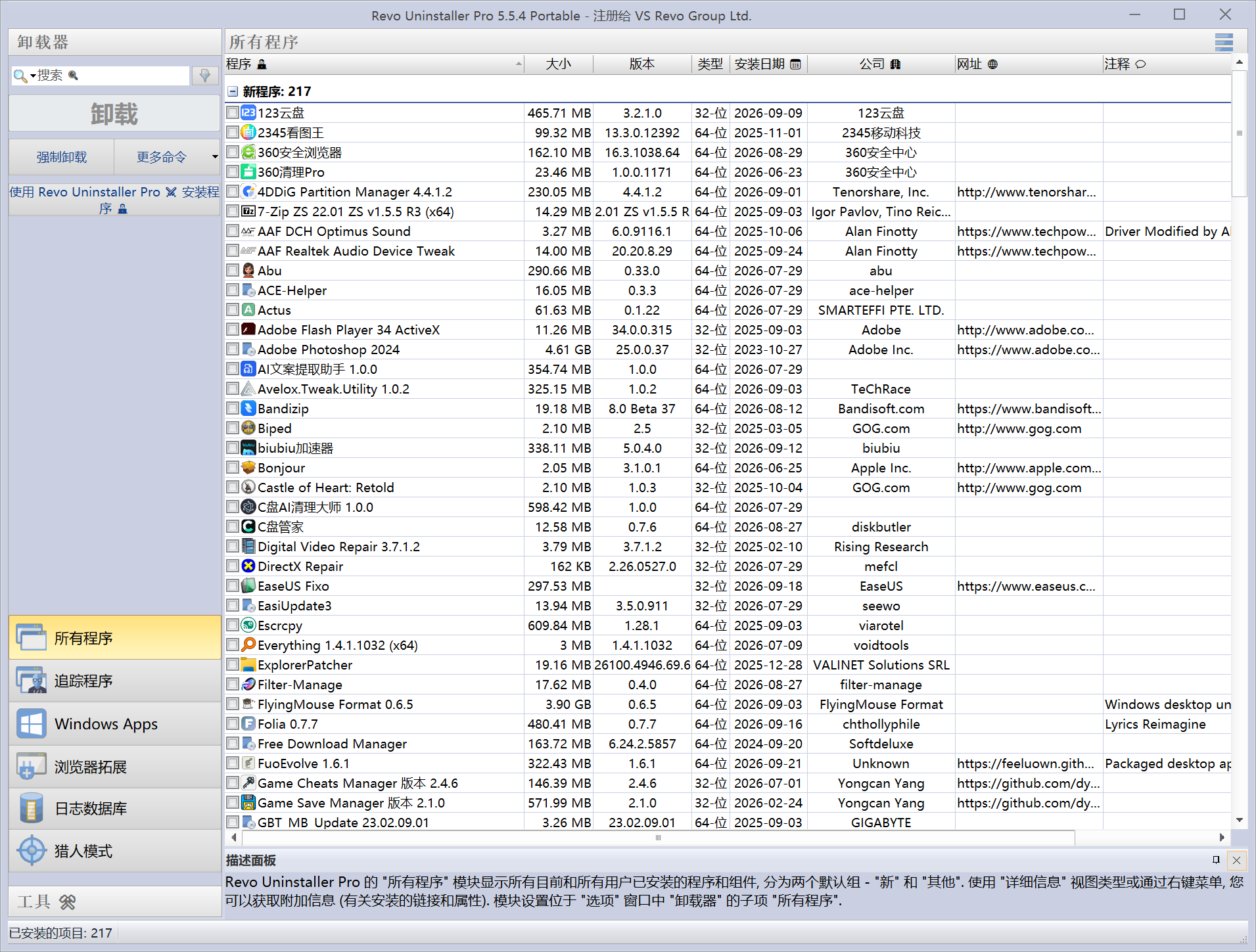Image resolution: width=1256 pixels, height=952 pixels.
Task: Check the checkbox for FuoEvolve 1.6.1
Action: click(232, 763)
